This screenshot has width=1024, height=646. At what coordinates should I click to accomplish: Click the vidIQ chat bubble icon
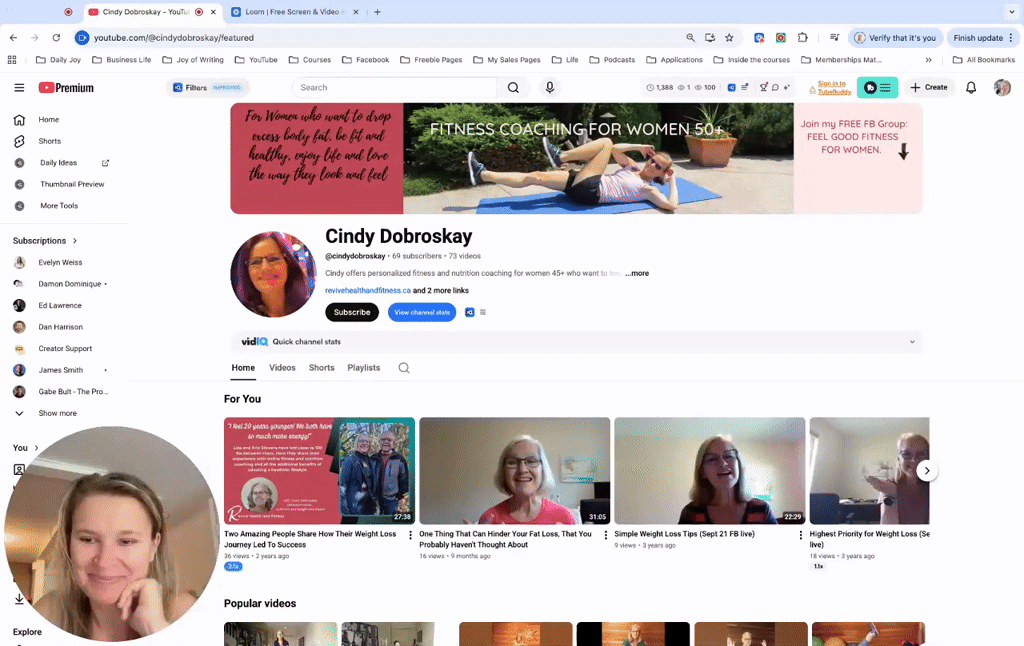(775, 88)
